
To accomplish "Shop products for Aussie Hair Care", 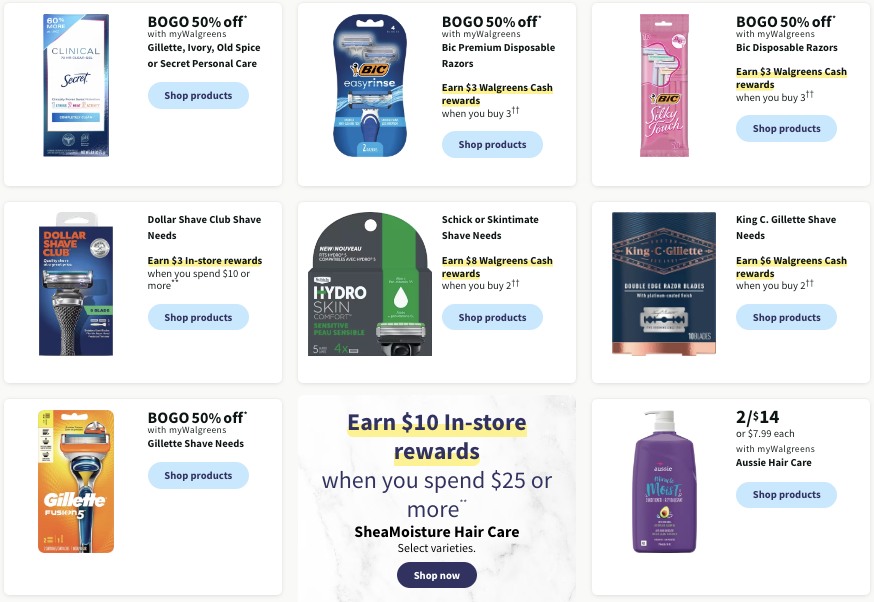I will [x=786, y=494].
